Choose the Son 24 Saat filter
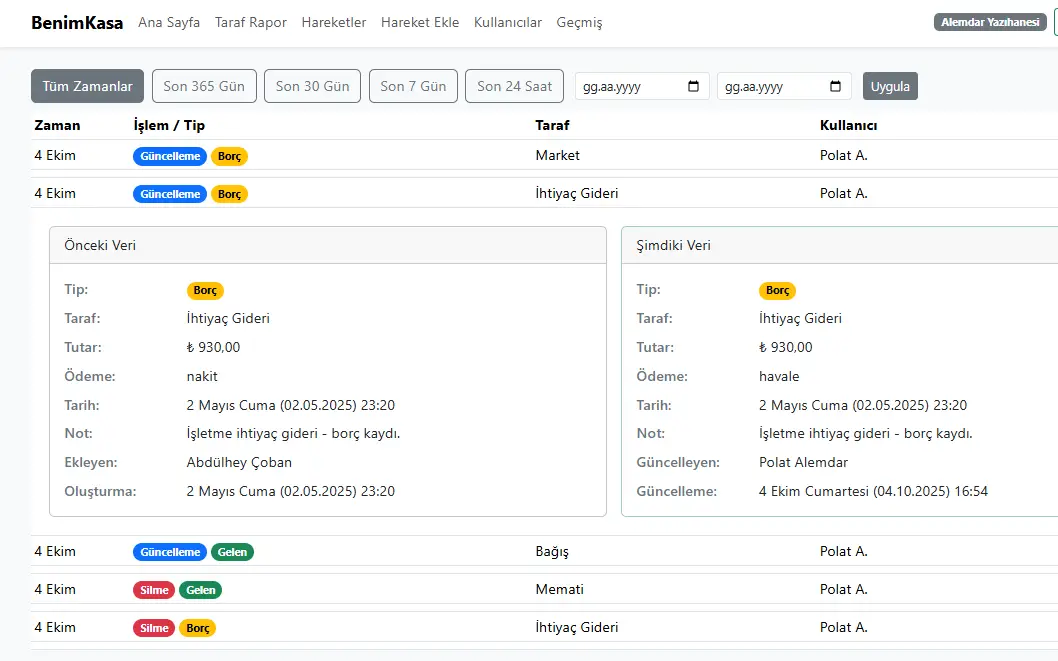Image resolution: width=1058 pixels, height=661 pixels. point(514,86)
